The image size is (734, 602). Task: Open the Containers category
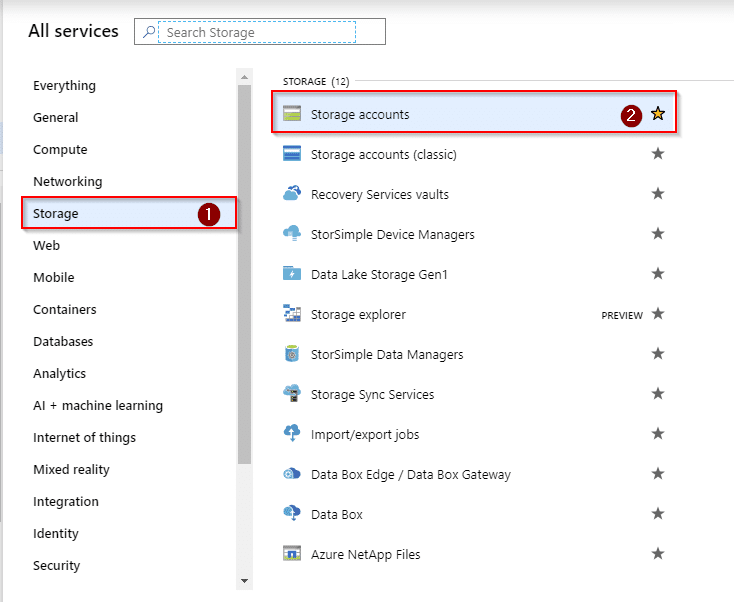point(65,309)
